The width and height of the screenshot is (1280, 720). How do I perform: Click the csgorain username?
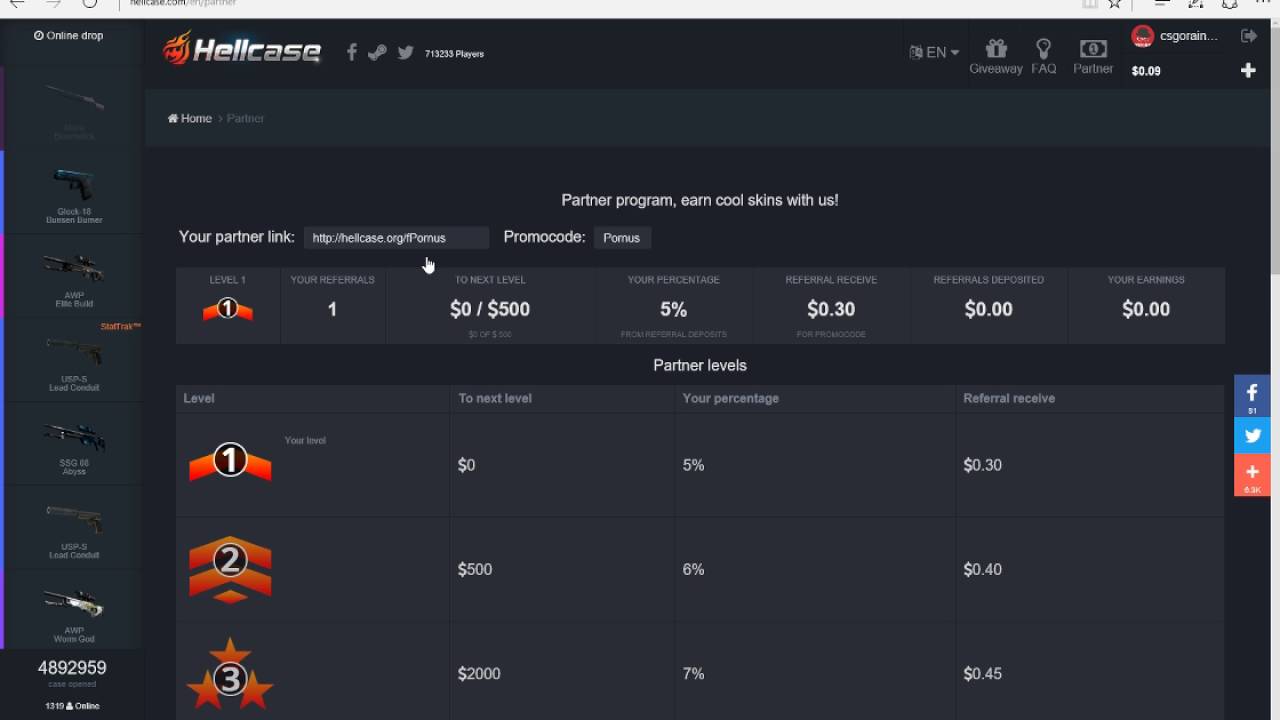(x=1189, y=36)
